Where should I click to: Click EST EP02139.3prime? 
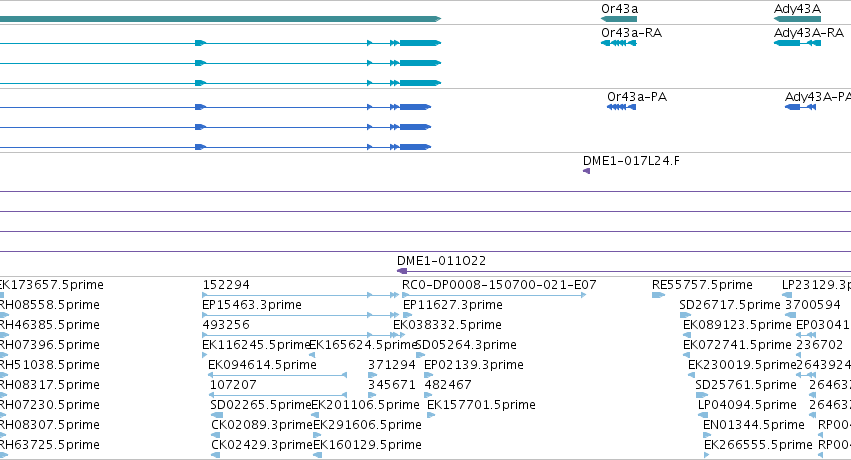click(474, 365)
